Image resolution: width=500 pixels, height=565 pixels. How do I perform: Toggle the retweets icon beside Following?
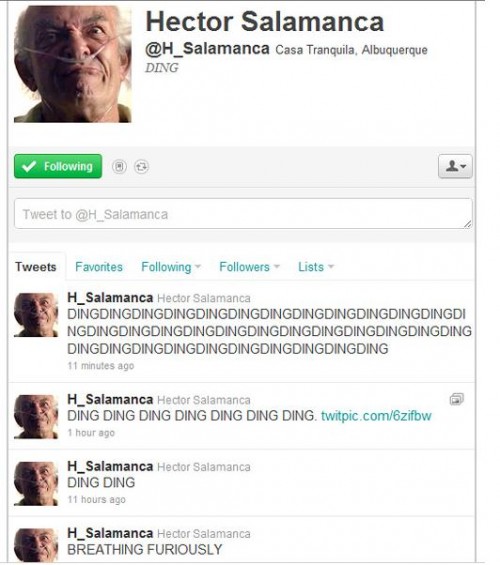(x=141, y=166)
